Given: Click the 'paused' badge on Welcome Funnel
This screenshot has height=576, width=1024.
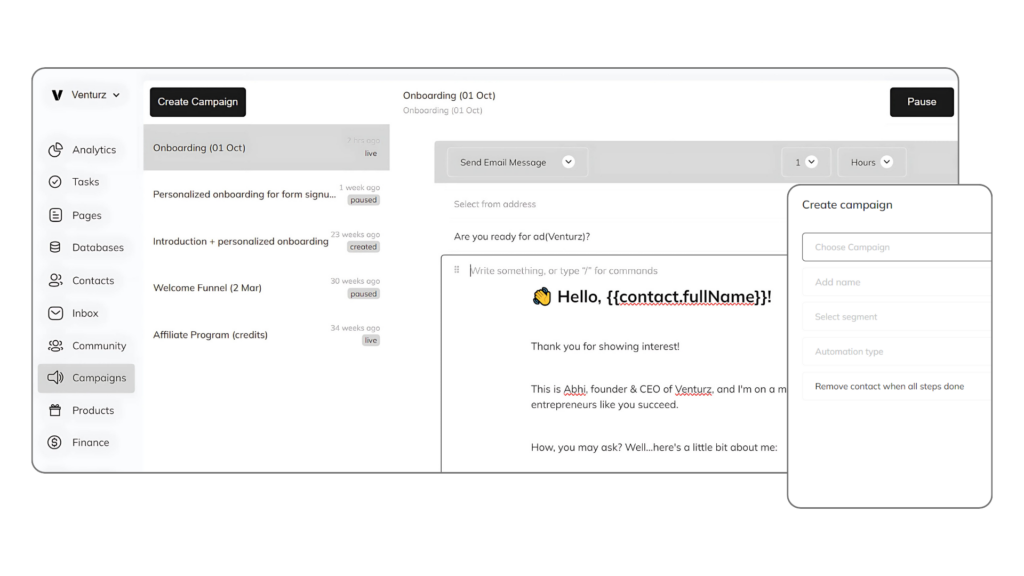Looking at the screenshot, I should coord(363,294).
